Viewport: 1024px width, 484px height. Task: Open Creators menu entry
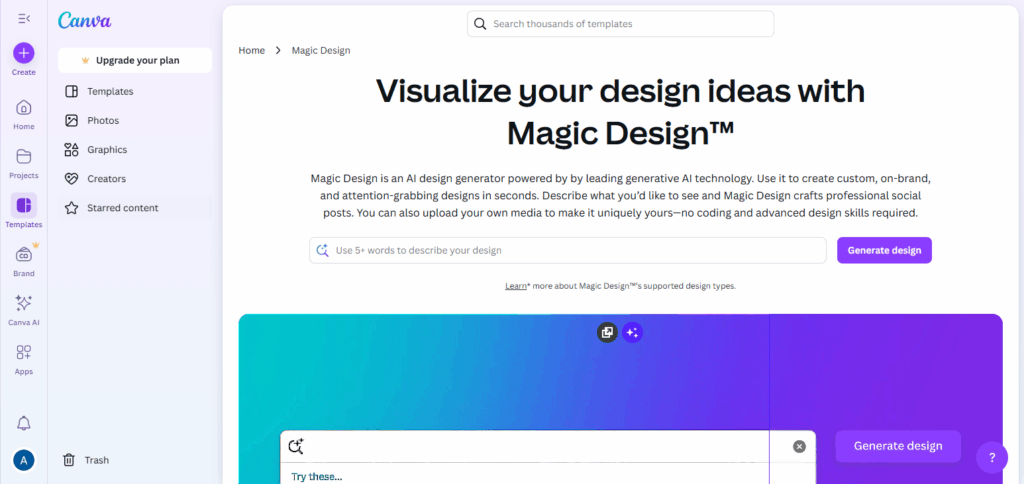point(135,179)
